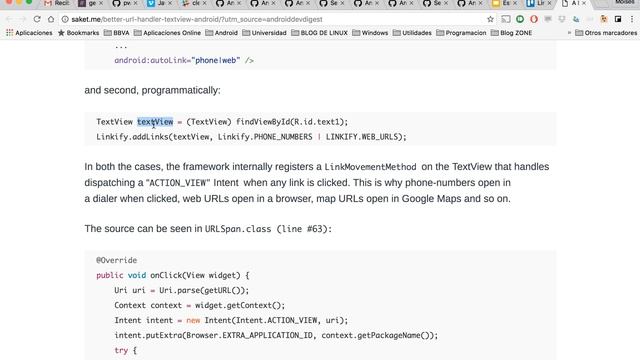Open the Chrome three-dot menu
Screen dimensions: 640x360
click(x=632, y=19)
